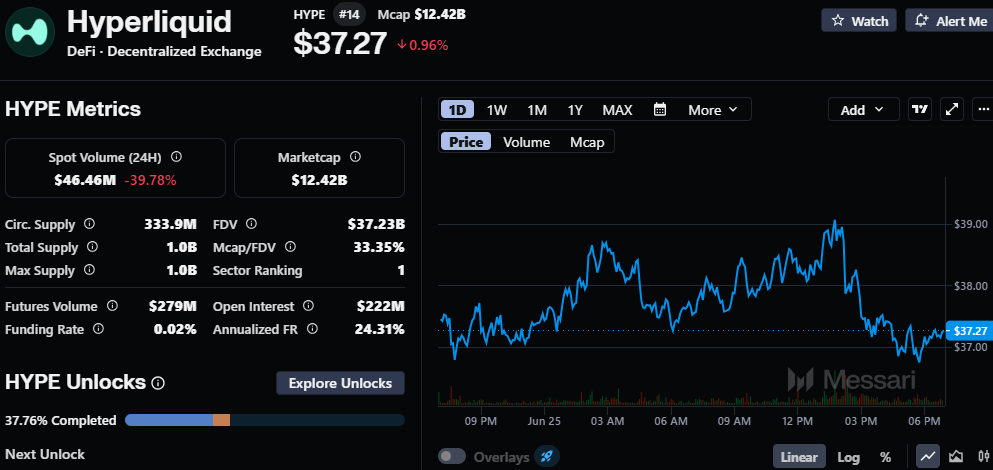The image size is (993, 470).
Task: Click the 24.31% annualized FR value
Action: click(380, 329)
